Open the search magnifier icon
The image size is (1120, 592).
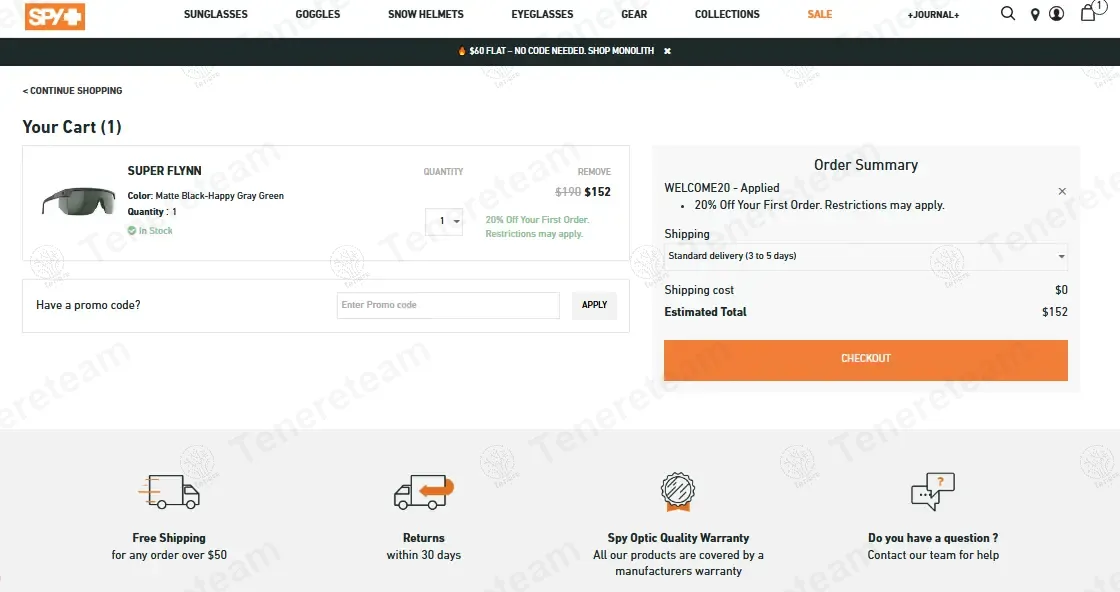click(x=1007, y=14)
